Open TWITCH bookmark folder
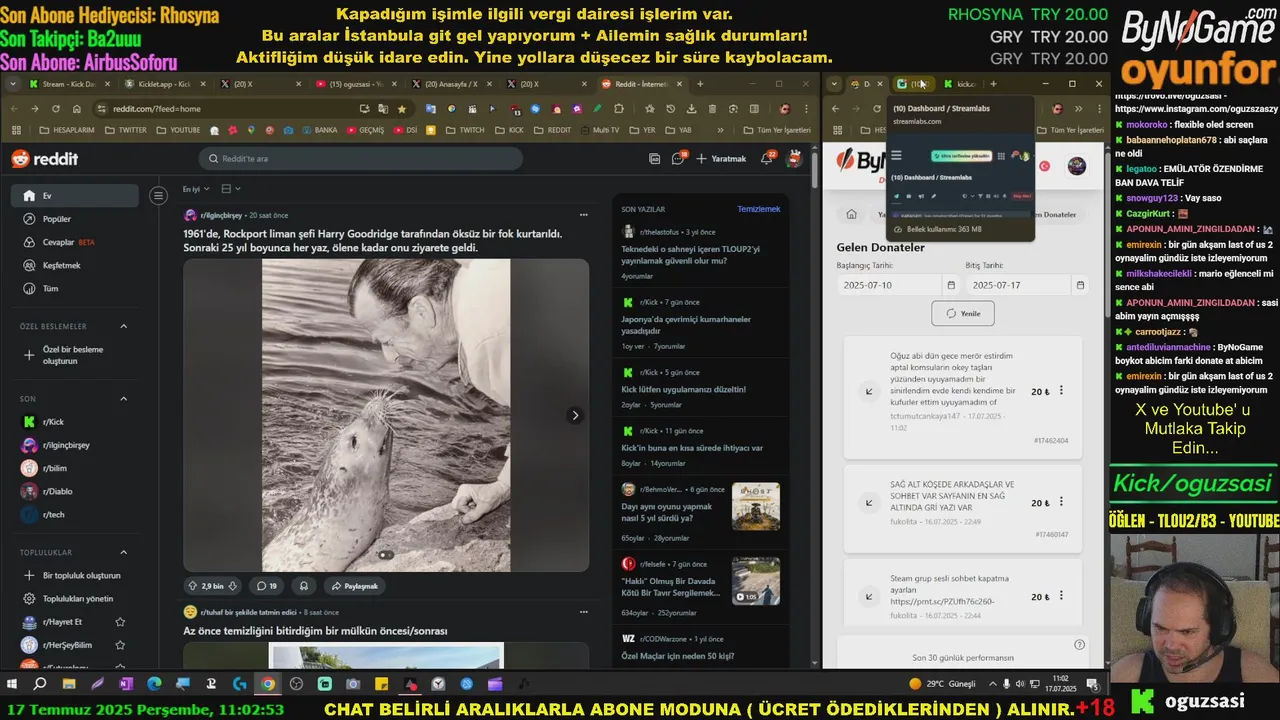This screenshot has width=1280, height=720. (x=465, y=130)
